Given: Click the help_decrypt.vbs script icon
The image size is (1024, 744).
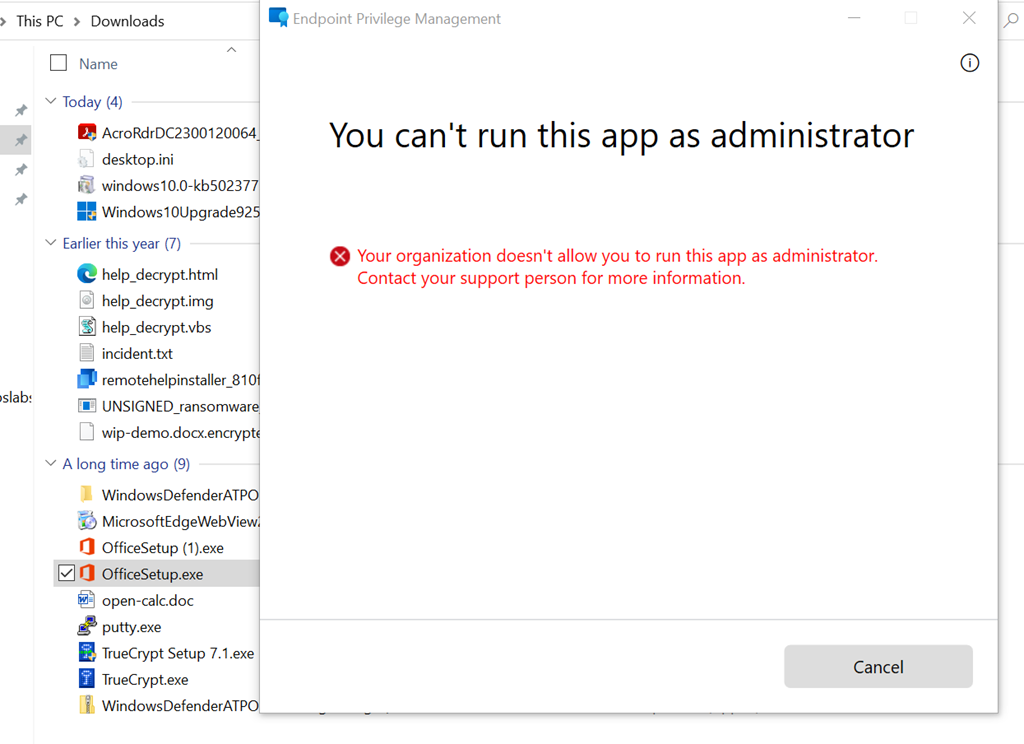Looking at the screenshot, I should (x=86, y=327).
